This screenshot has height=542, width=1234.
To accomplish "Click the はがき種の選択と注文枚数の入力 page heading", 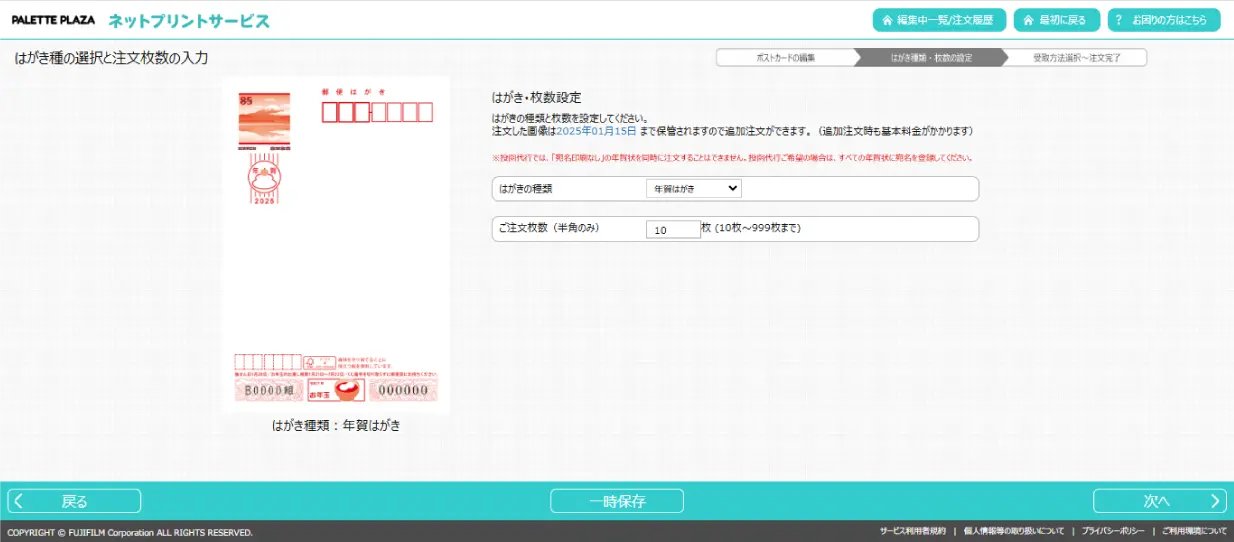I will pos(111,58).
